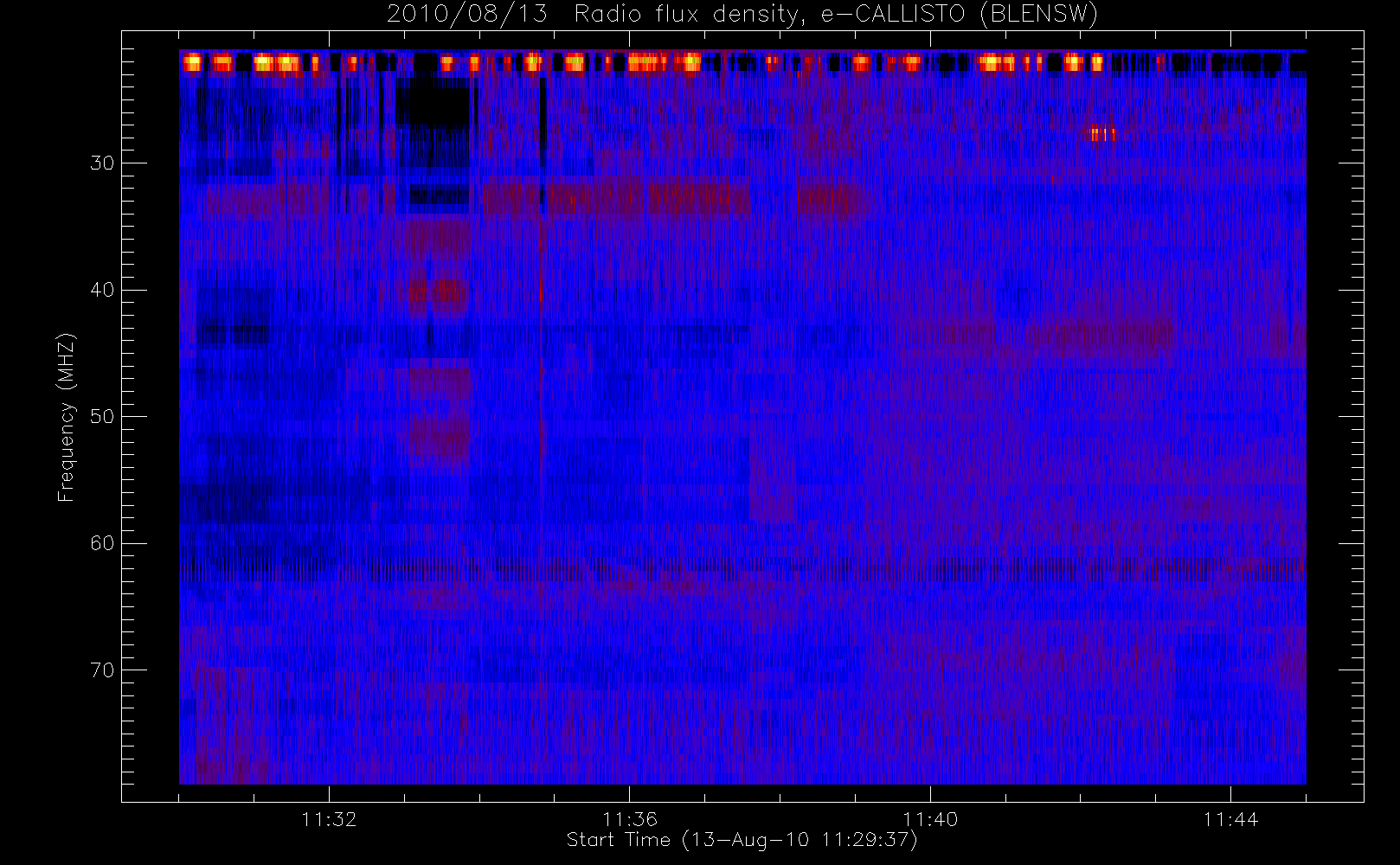This screenshot has height=865, width=1400.
Task: Click the Frequency (MHZ) axis label
Action: pyautogui.click(x=67, y=416)
